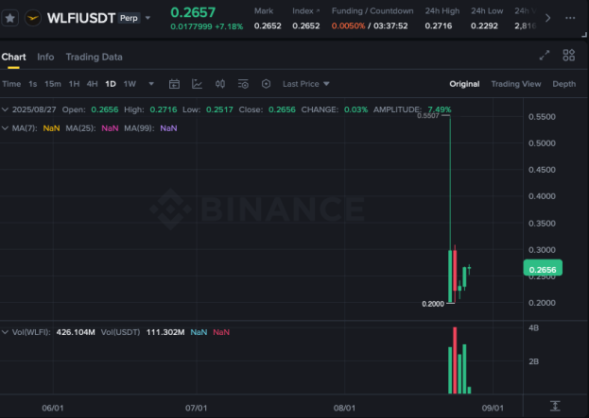589x418 pixels.
Task: Add WLFIUSDT to favorites with star icon
Action: point(10,18)
